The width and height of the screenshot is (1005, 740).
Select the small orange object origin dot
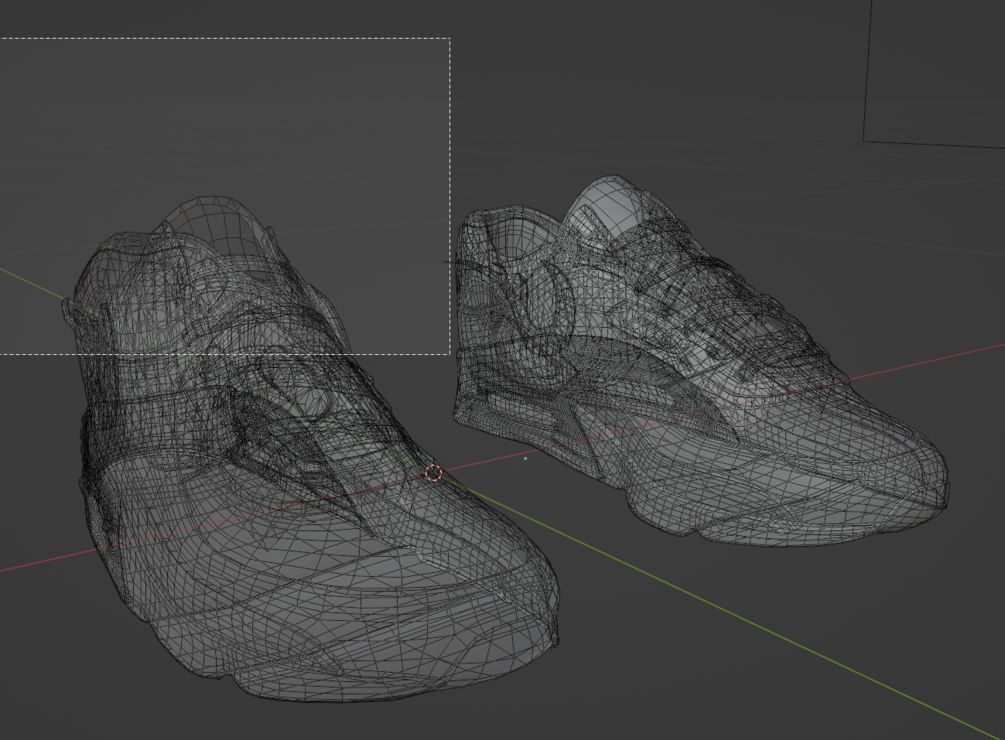pos(552,413)
